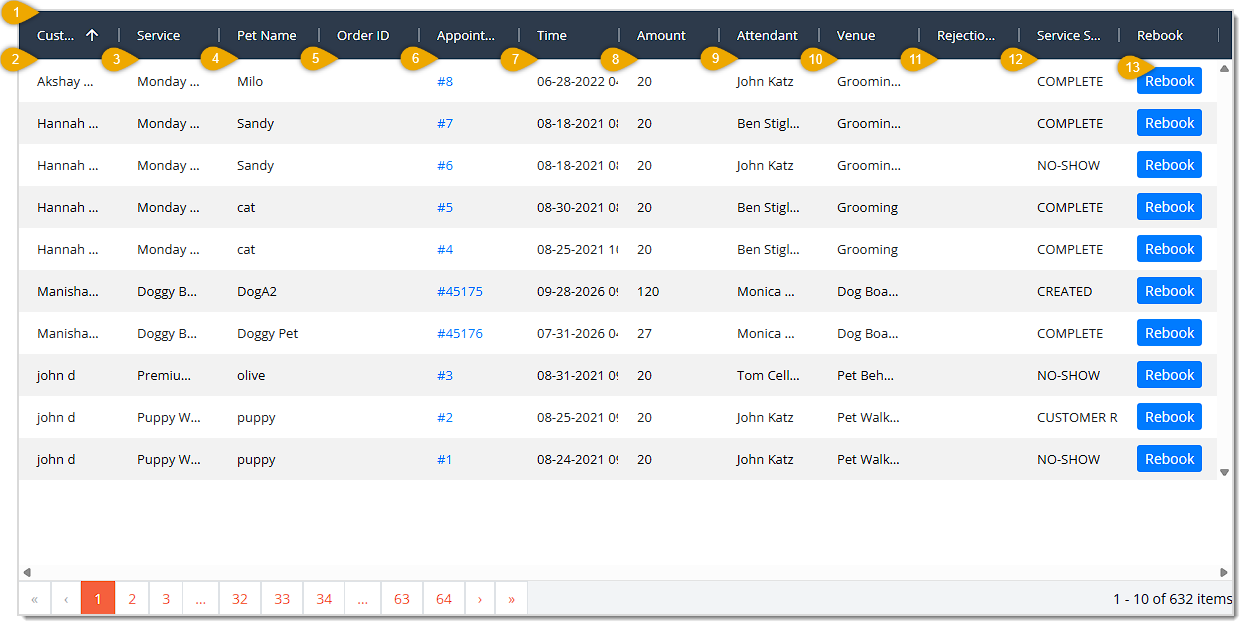Image resolution: width=1244 pixels, height=626 pixels.
Task: Open appointment link #45176
Action: click(460, 333)
